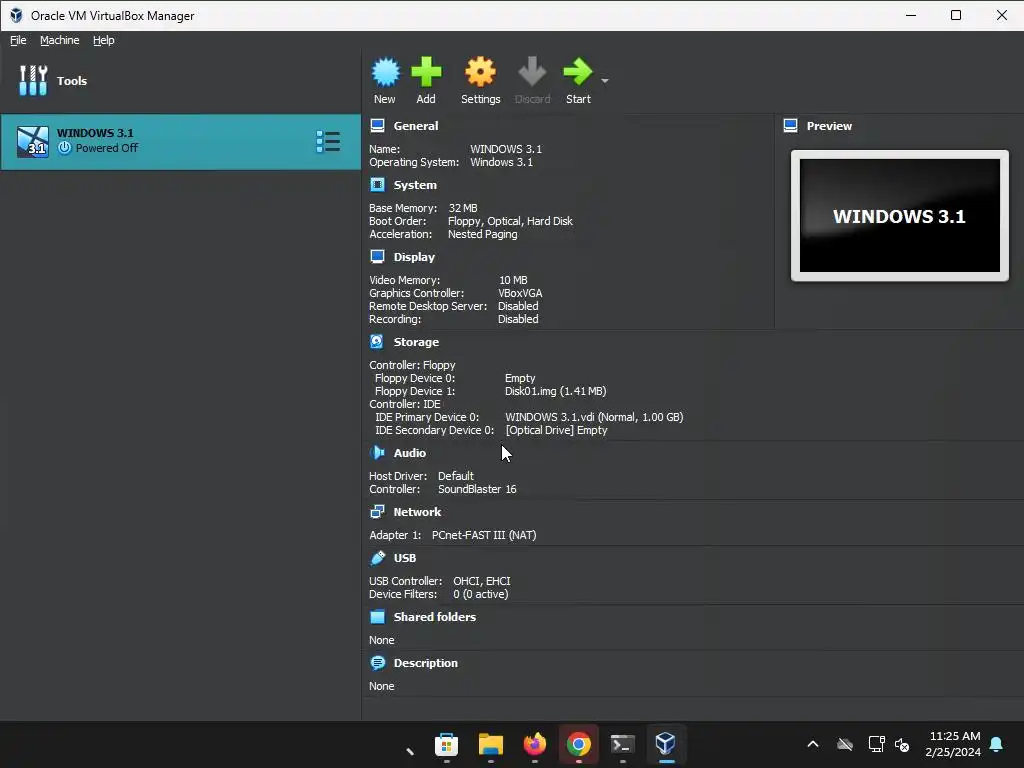Start the VM with green arrow
The image size is (1024, 768).
point(578,72)
